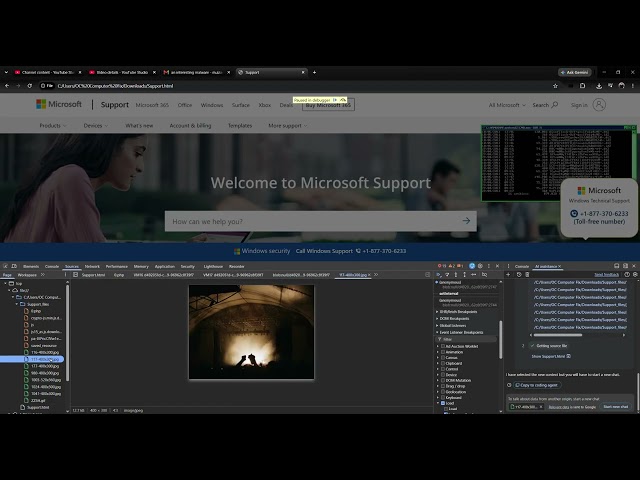The image size is (640, 480).
Task: Enable the Device breakpoint checkbox
Action: coord(443,375)
